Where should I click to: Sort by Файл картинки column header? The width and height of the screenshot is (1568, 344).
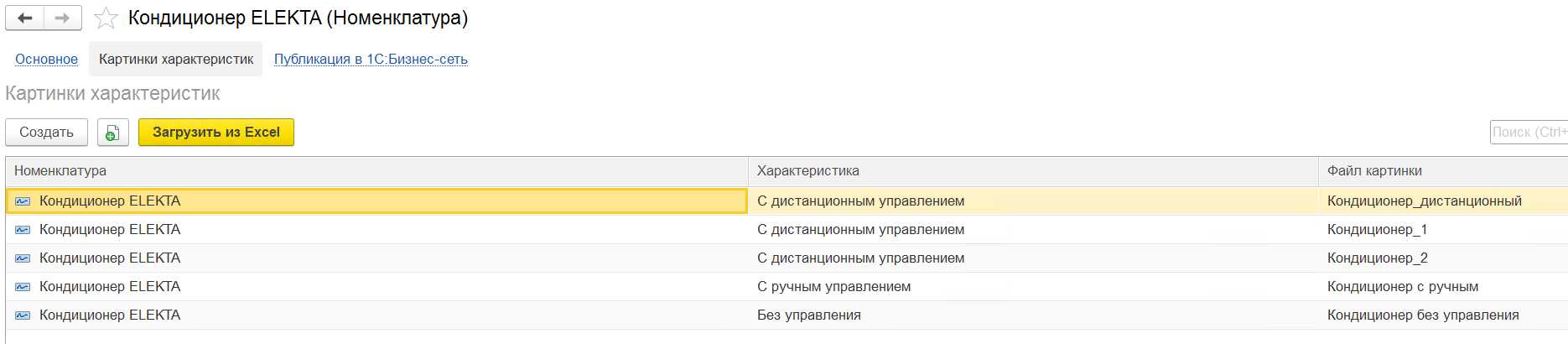point(1443,171)
